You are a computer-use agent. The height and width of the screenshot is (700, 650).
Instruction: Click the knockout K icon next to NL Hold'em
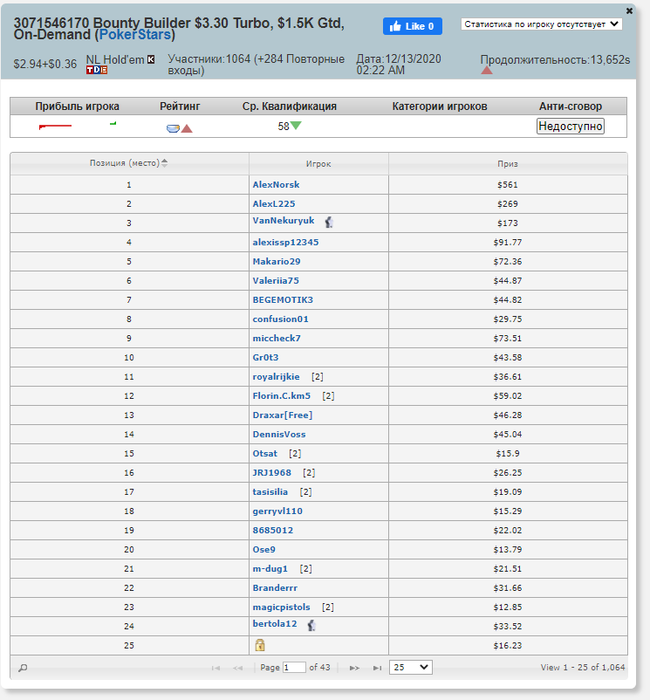[x=151, y=59]
